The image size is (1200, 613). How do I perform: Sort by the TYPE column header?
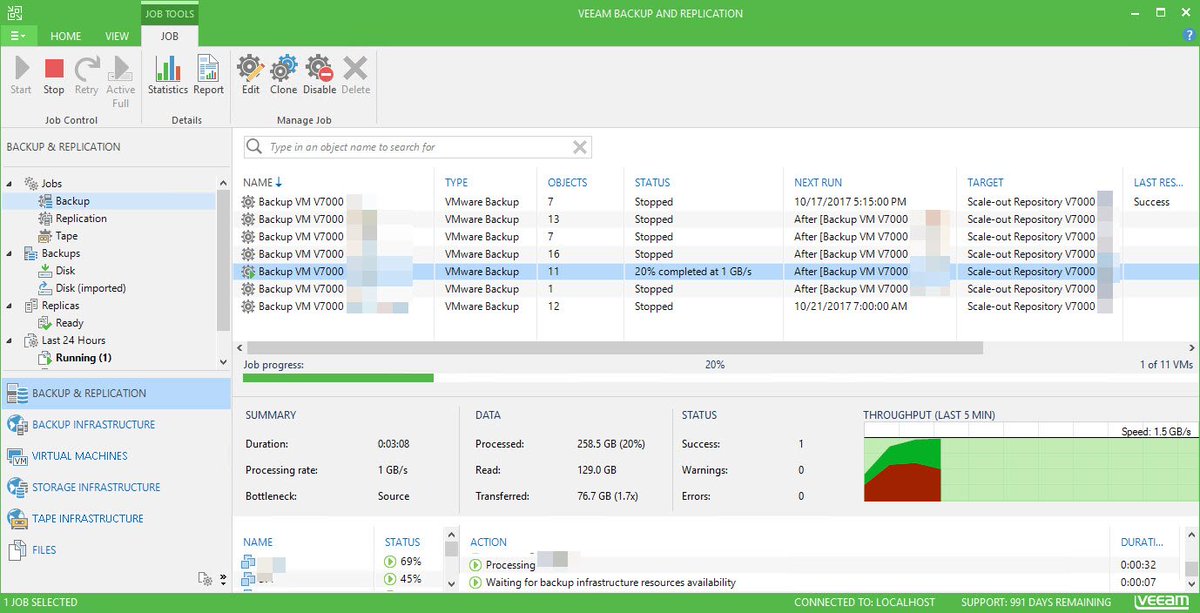pos(456,183)
